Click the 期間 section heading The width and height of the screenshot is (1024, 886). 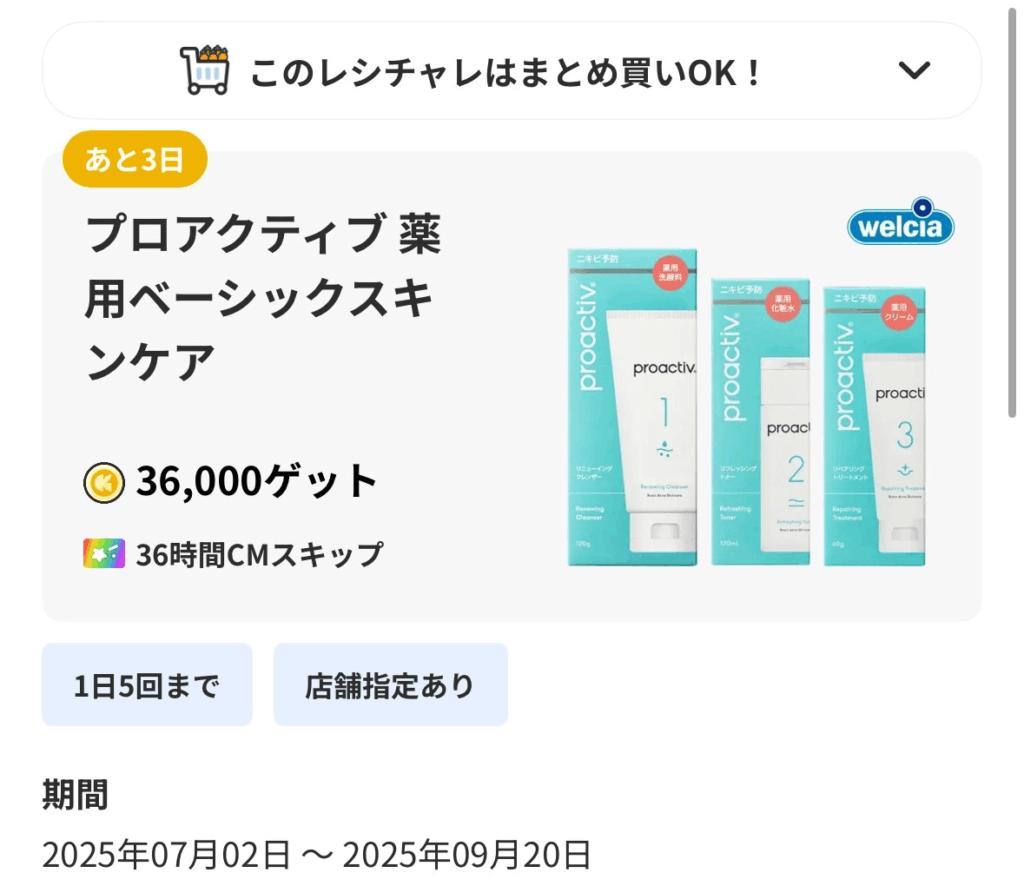coord(75,795)
